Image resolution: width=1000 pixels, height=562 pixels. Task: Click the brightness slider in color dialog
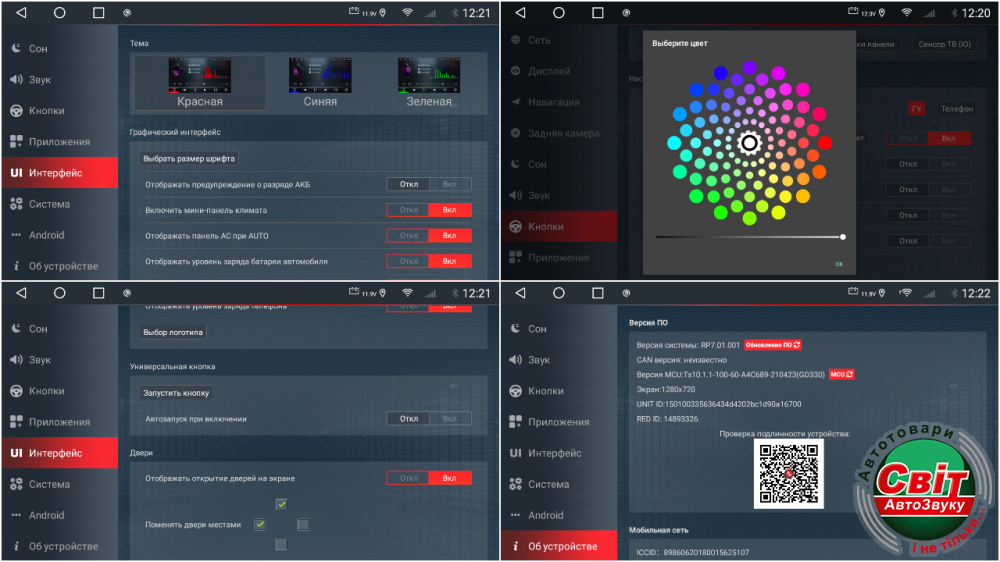tap(749, 237)
